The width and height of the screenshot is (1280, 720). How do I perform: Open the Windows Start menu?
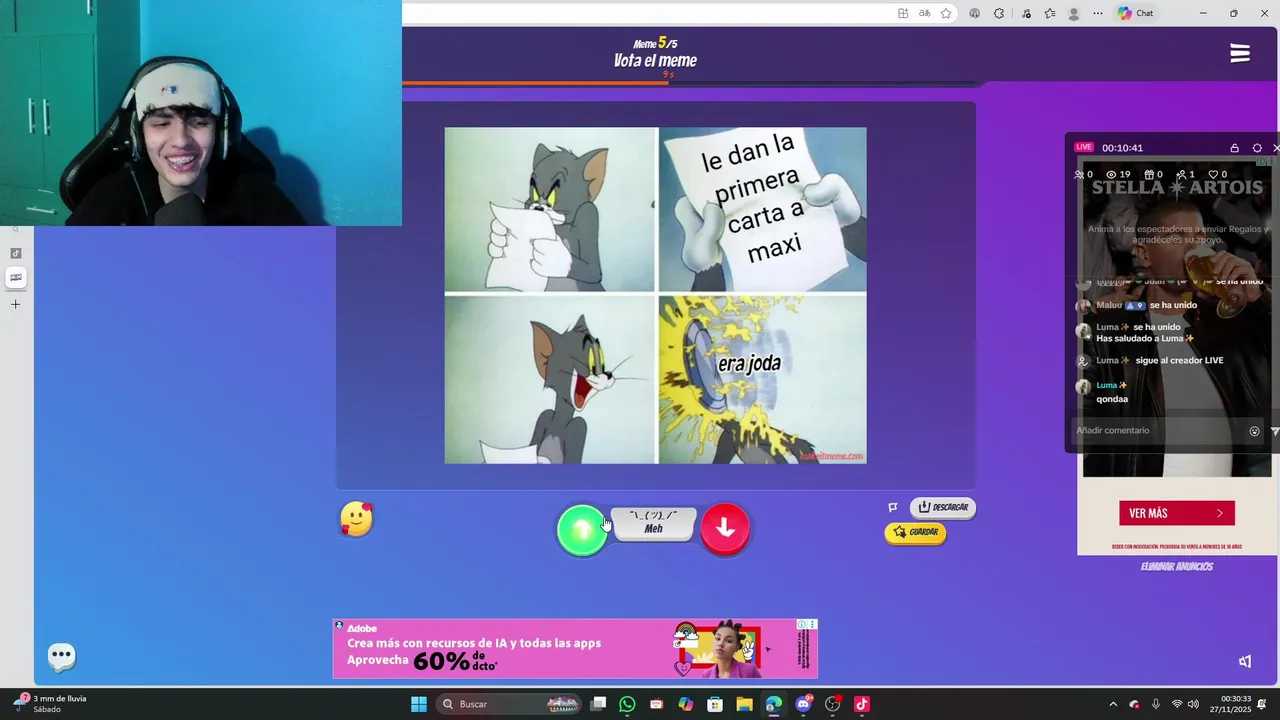419,704
